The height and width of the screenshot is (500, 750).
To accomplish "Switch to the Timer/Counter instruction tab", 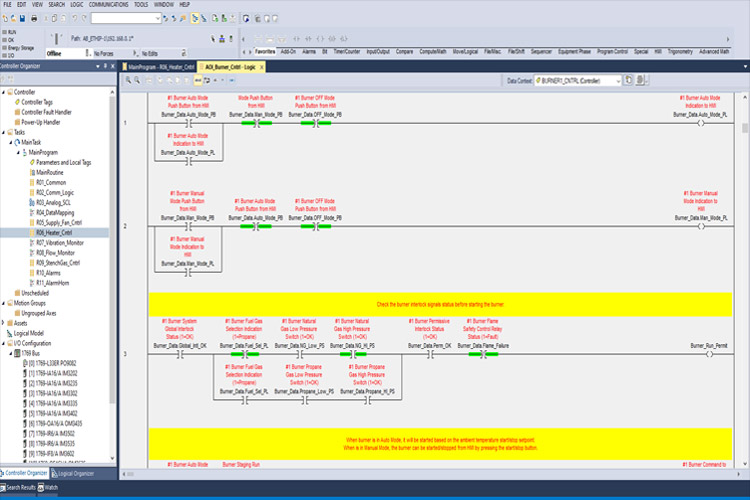I will (346, 50).
